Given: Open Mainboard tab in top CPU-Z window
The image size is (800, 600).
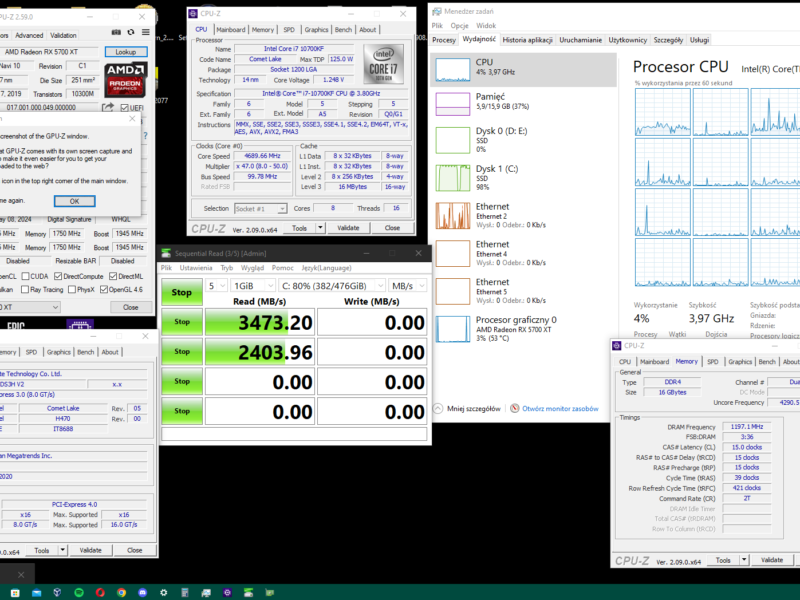Looking at the screenshot, I should [231, 30].
